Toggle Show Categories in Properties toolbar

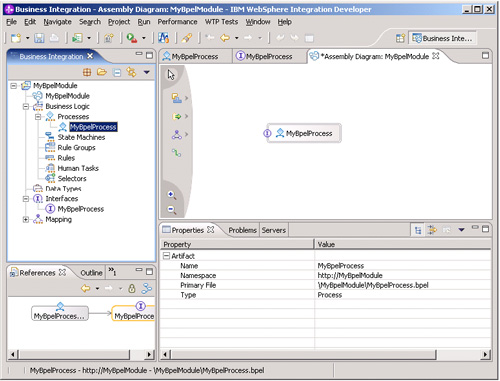point(418,230)
